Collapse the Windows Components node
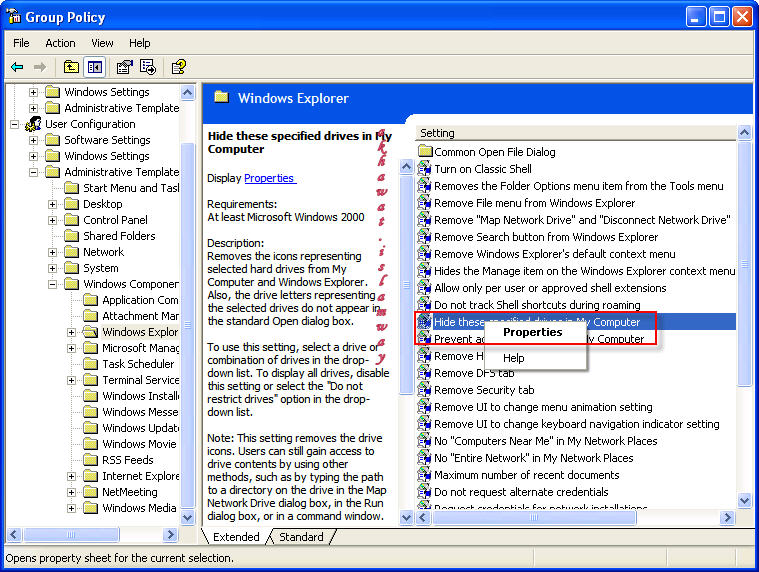 52,284
